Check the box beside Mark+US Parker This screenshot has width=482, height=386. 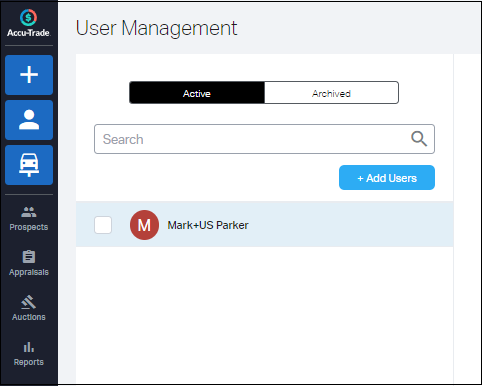coord(103,225)
